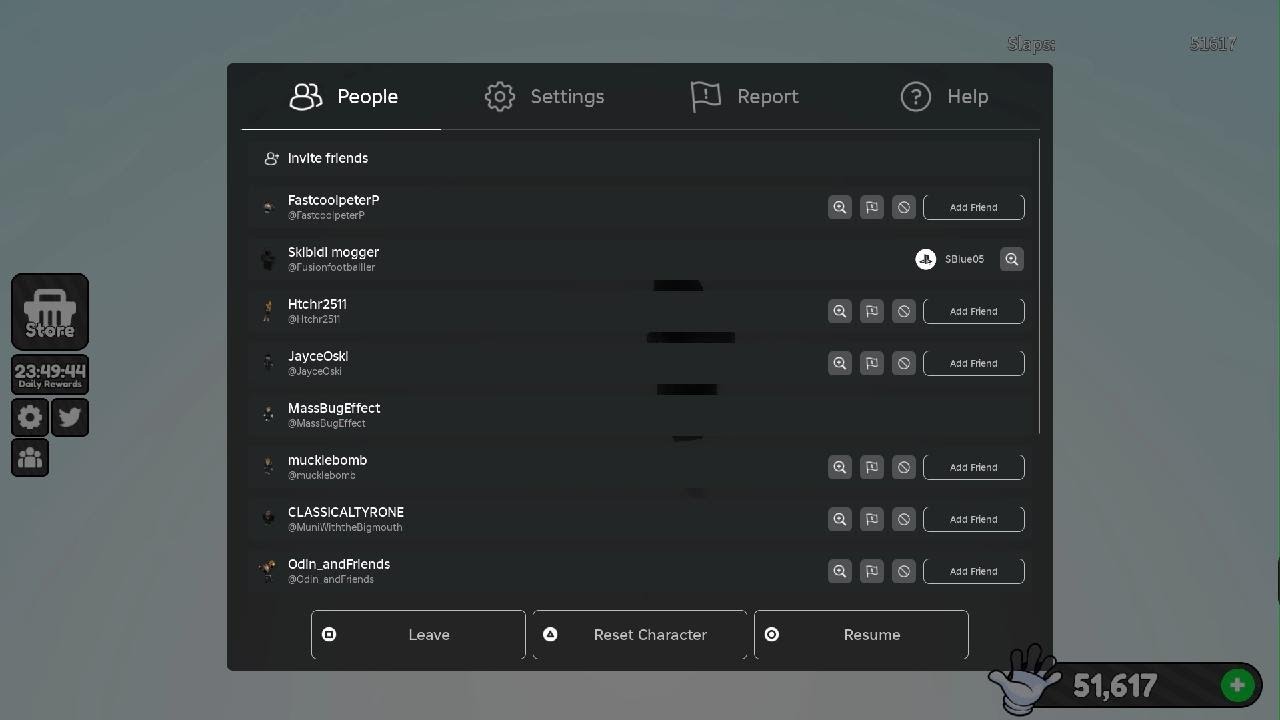The width and height of the screenshot is (1280, 720).
Task: Inspect FastcoolpeterP's avatar with magnifier icon
Action: pos(840,207)
